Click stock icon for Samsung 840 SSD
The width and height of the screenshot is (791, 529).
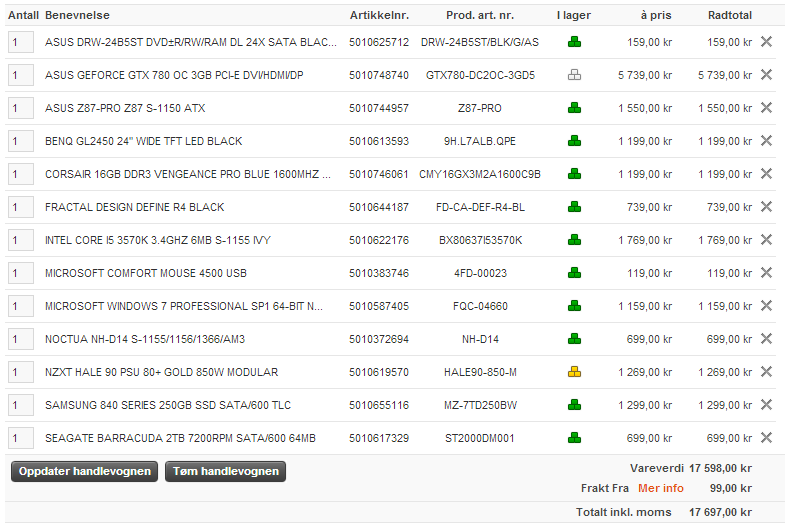[x=574, y=405]
